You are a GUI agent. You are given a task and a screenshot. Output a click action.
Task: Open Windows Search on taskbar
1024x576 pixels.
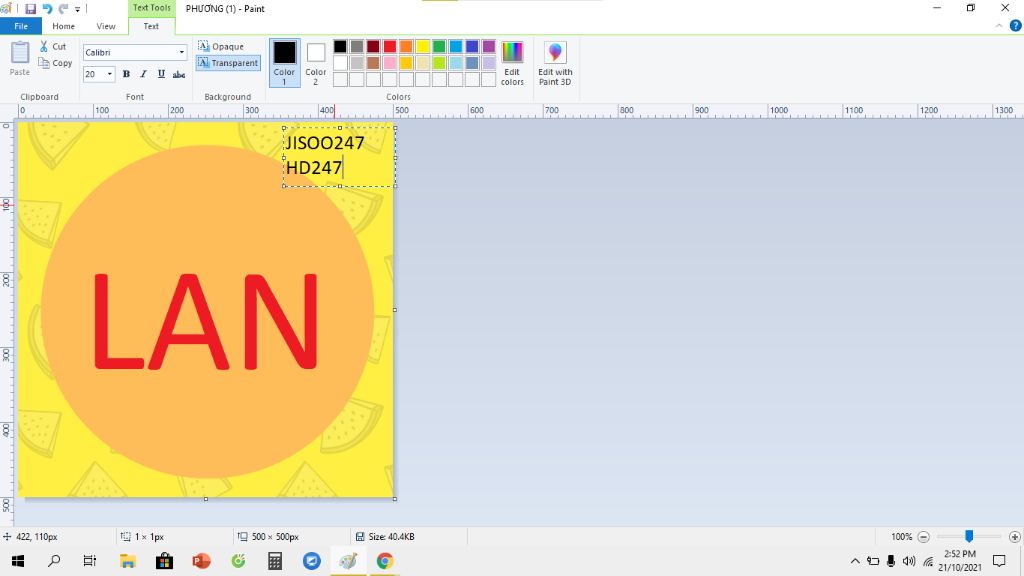point(54,561)
